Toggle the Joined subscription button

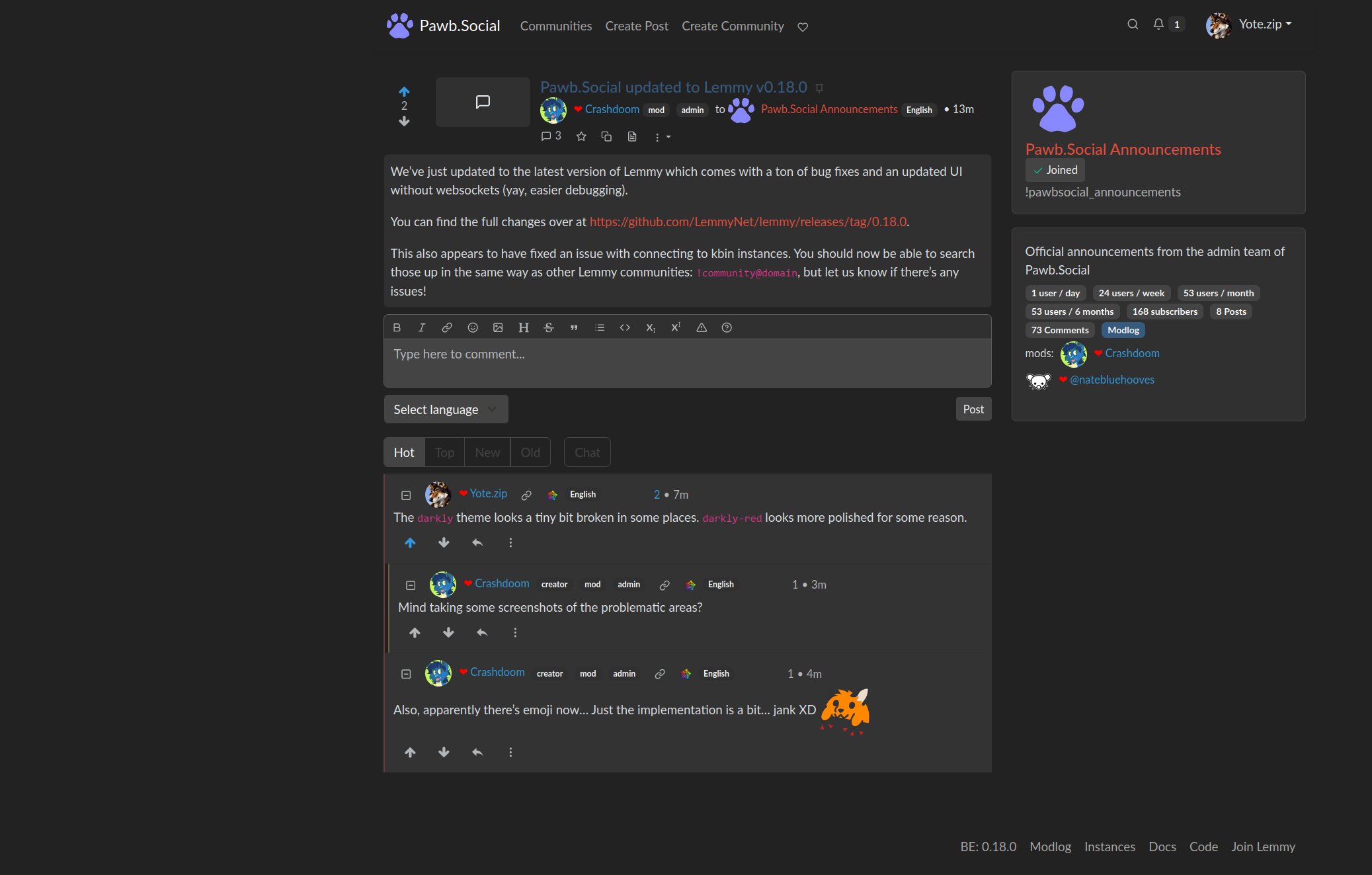click(1055, 170)
